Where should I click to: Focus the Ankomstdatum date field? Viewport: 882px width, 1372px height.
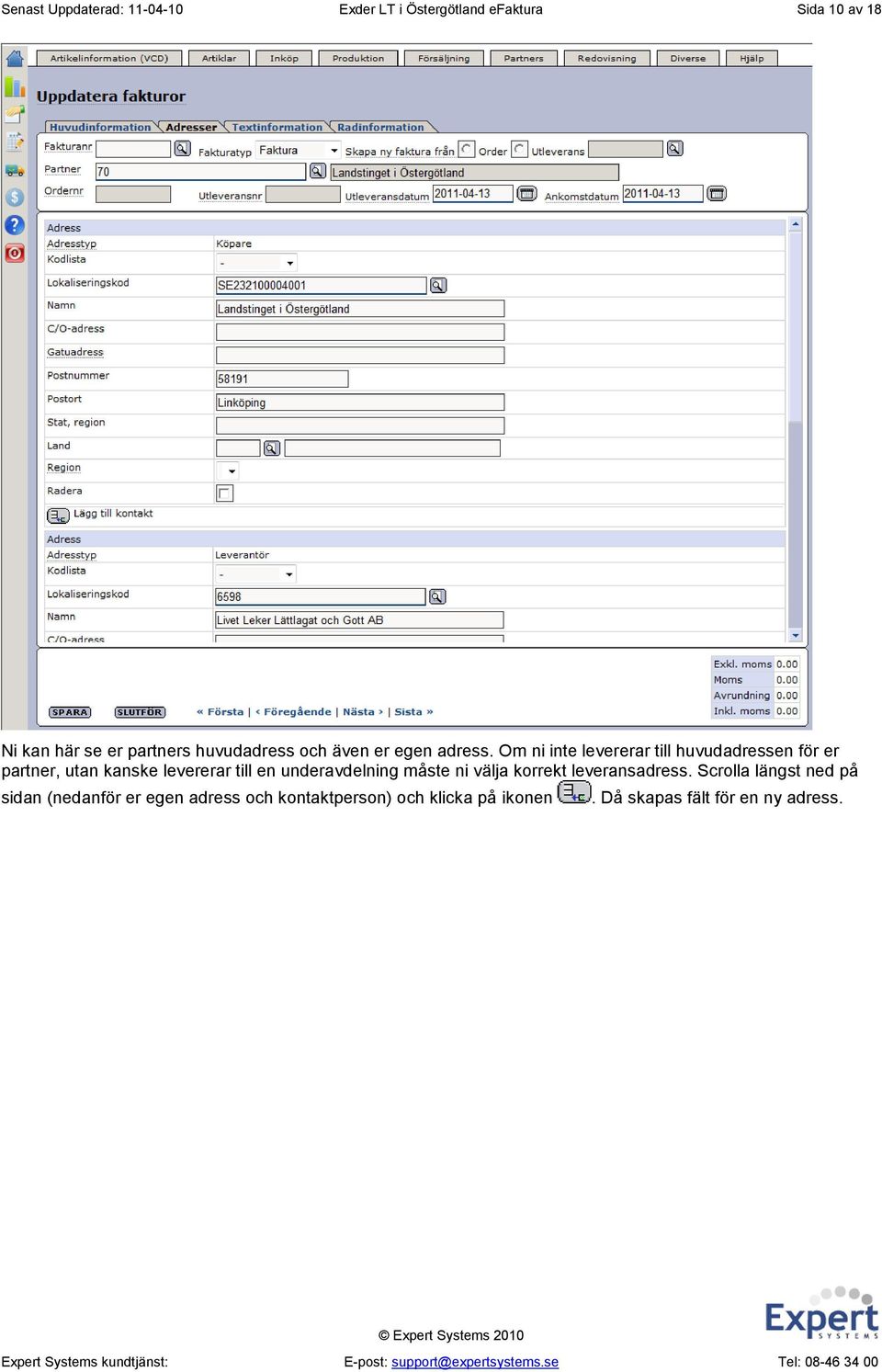662,193
